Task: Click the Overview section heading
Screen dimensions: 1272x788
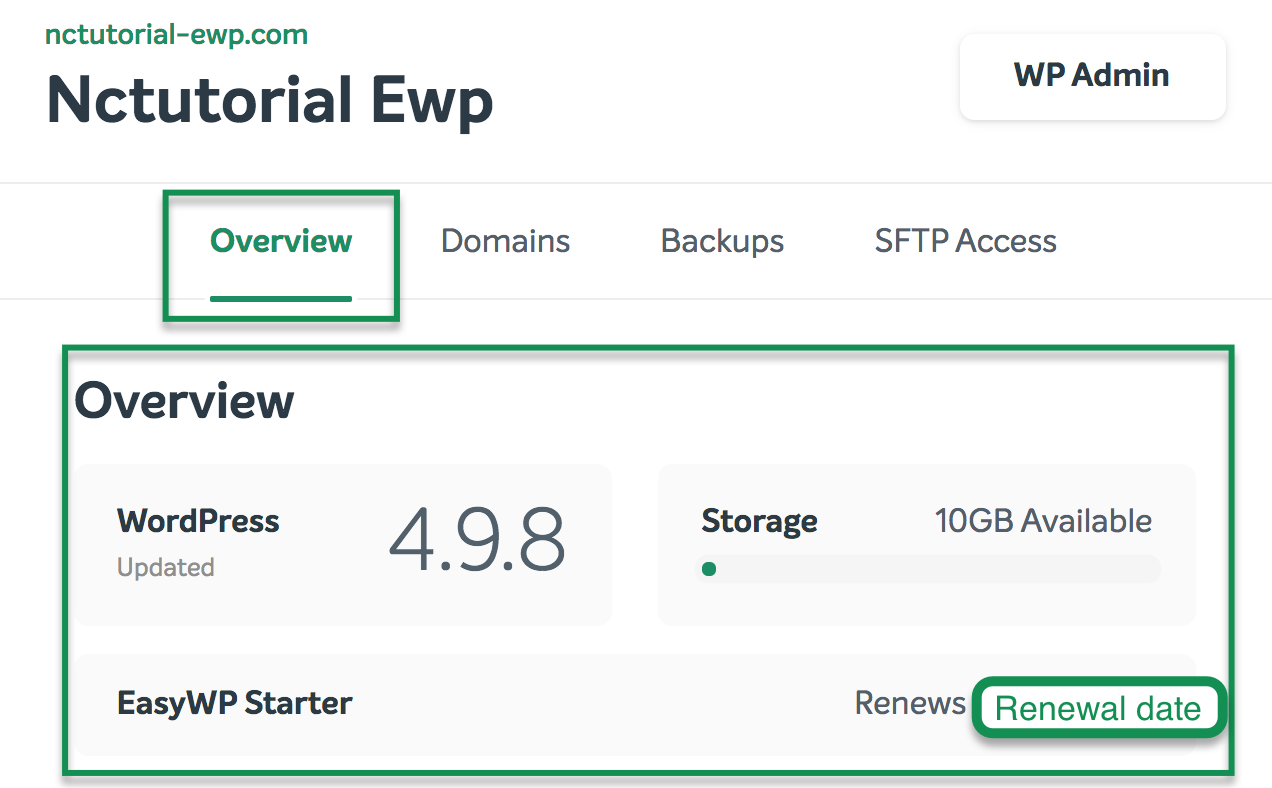Action: (185, 401)
